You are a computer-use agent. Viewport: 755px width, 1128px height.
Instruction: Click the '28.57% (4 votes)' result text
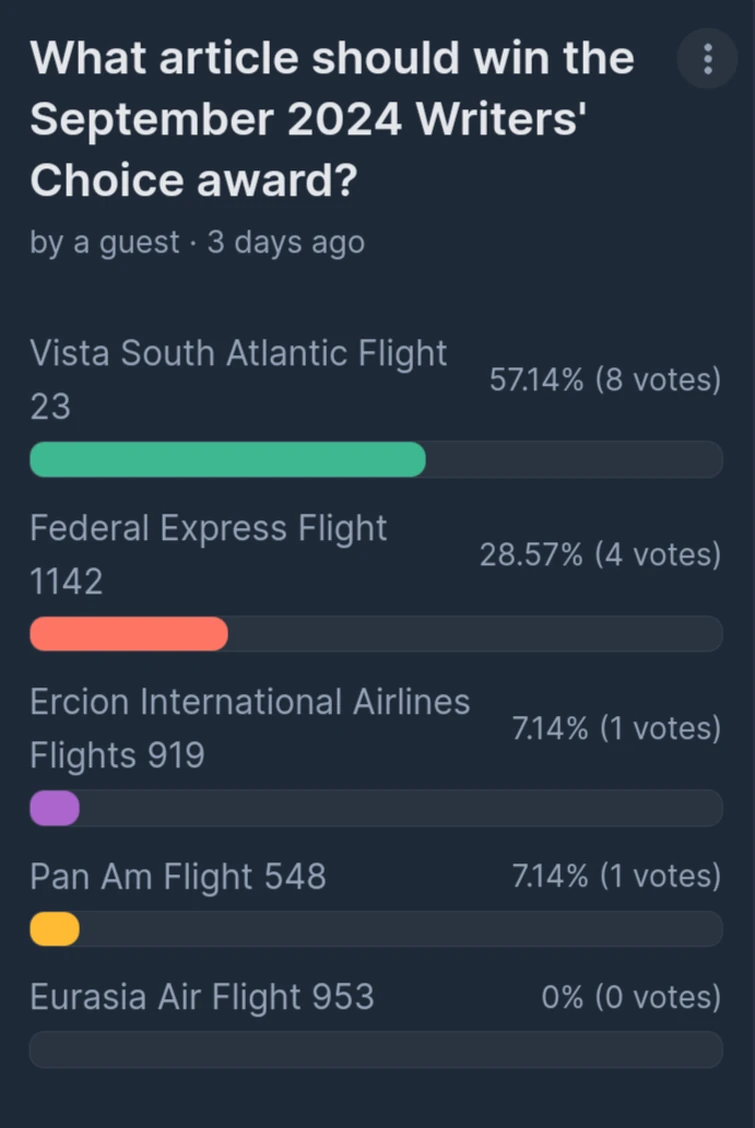pyautogui.click(x=602, y=555)
